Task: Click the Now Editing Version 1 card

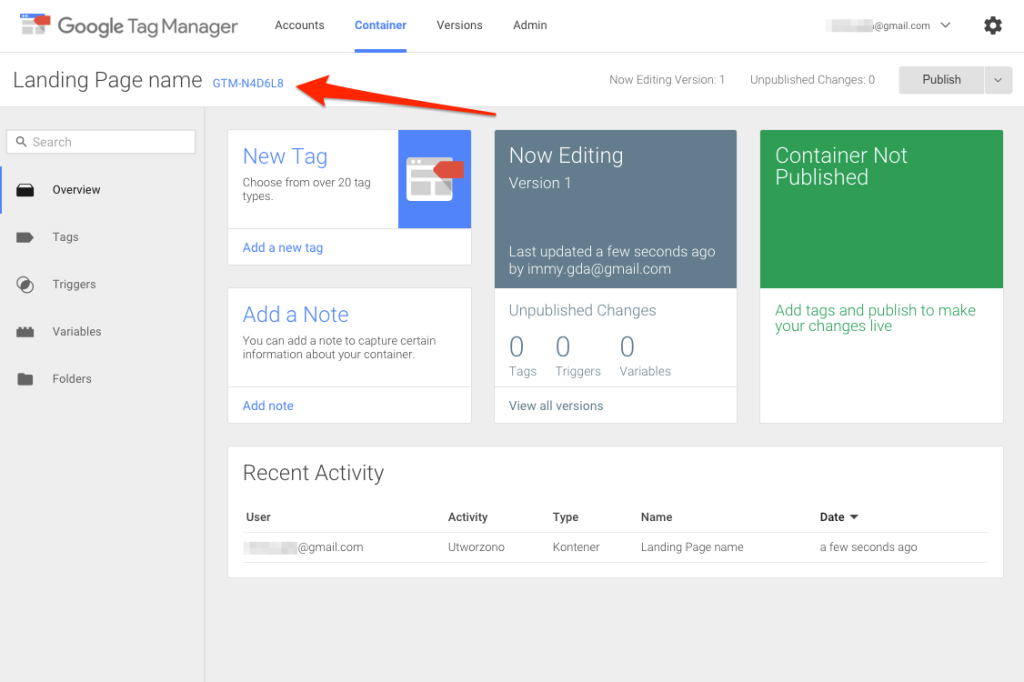Action: pyautogui.click(x=615, y=209)
